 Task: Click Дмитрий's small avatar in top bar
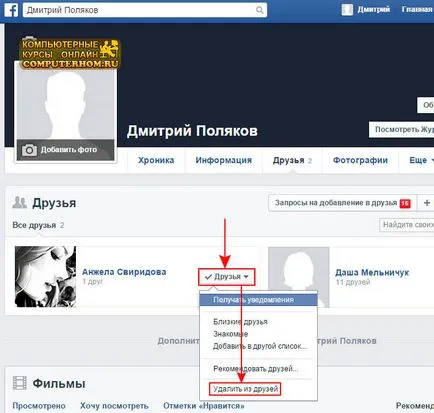(347, 10)
